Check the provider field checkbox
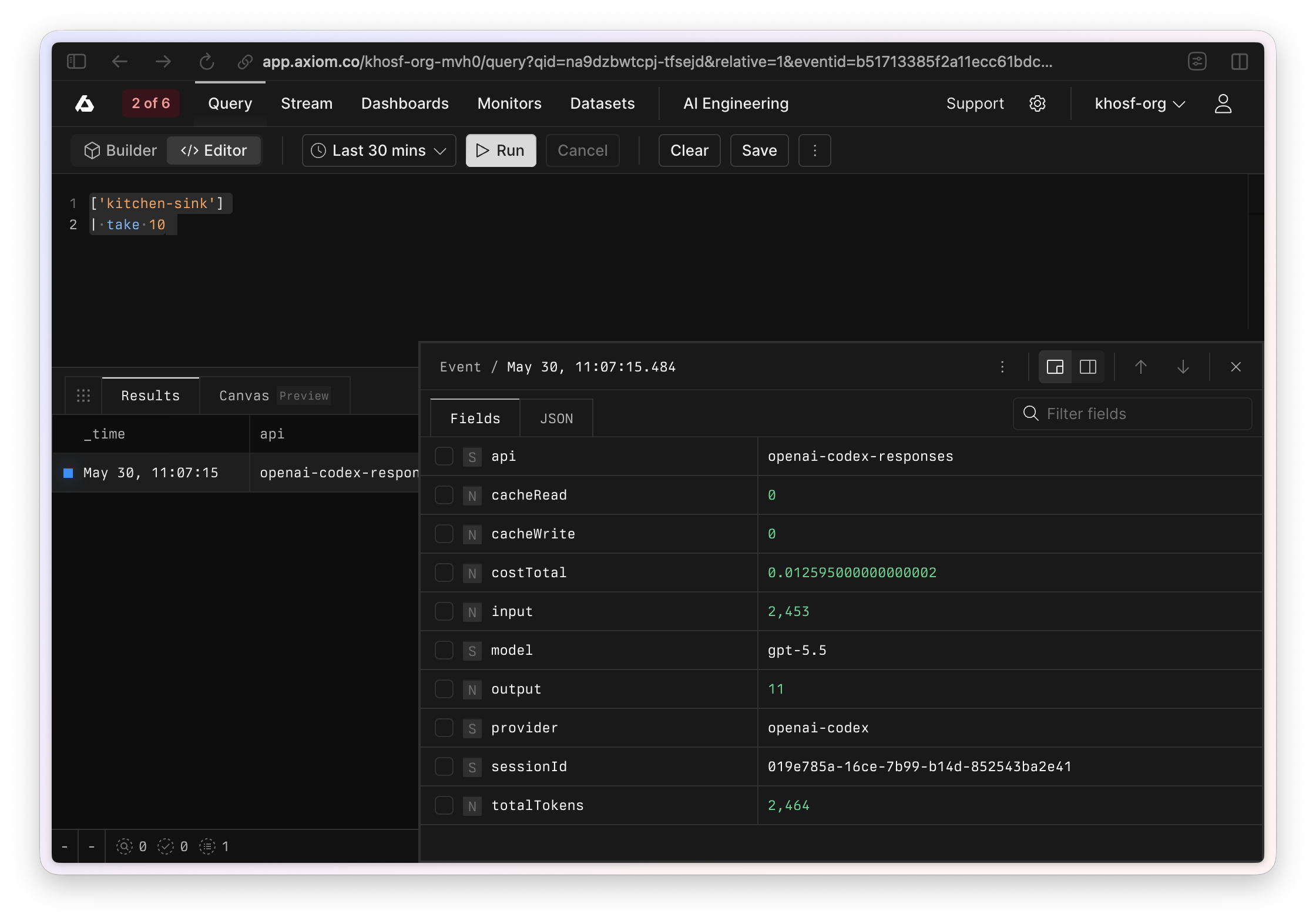Screen dimensions: 1316x924 pyautogui.click(x=444, y=728)
